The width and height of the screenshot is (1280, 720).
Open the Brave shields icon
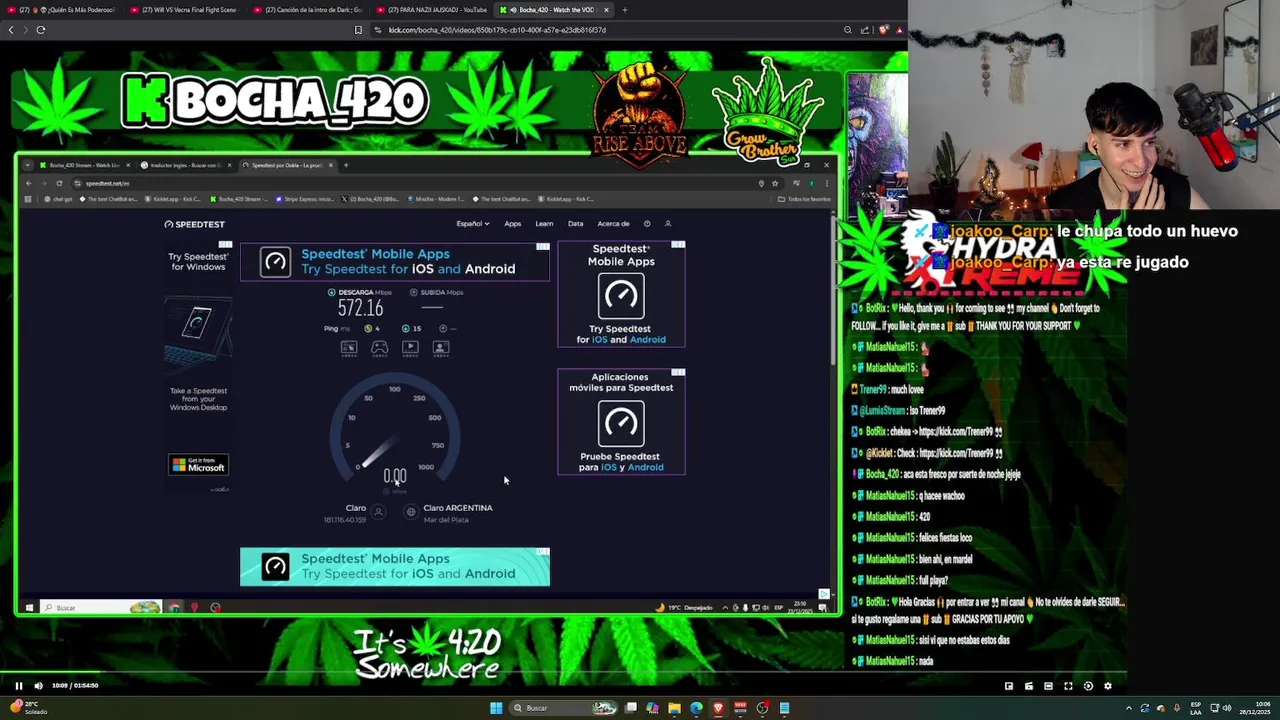(x=883, y=30)
